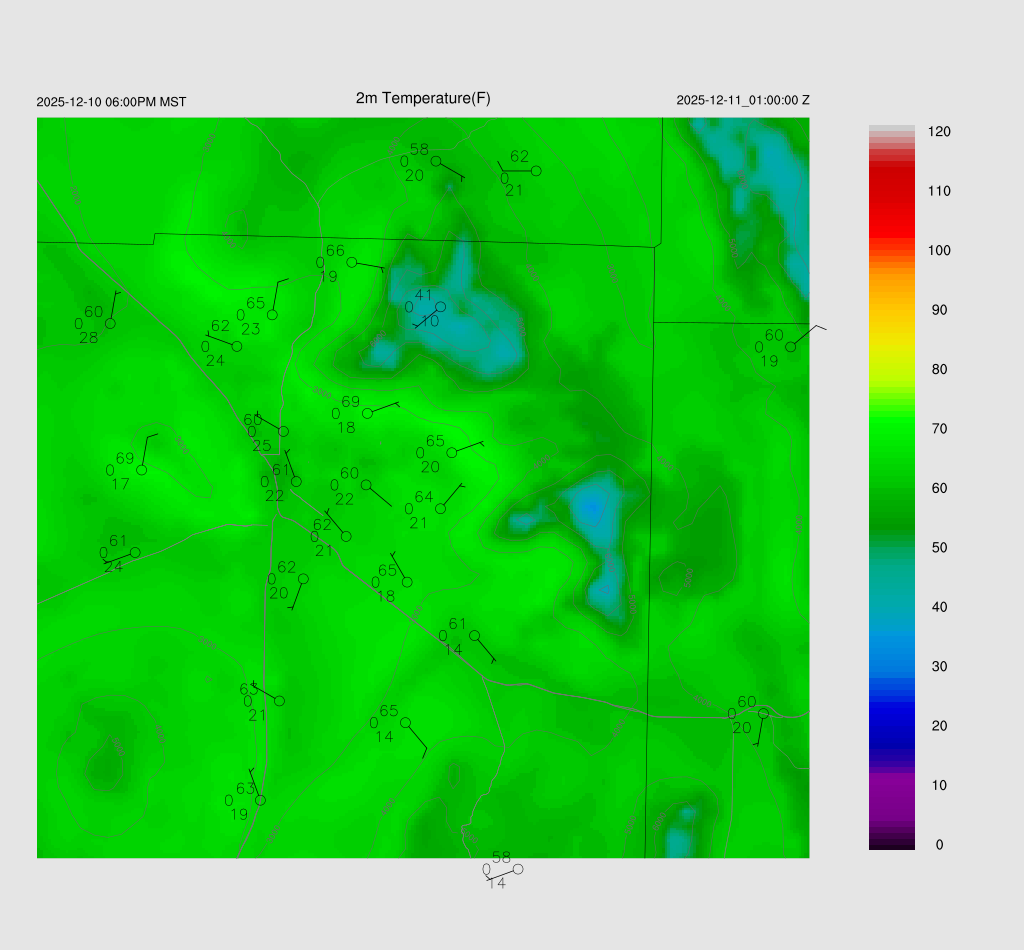Viewport: 1024px width, 950px height.
Task: Select the station marker showing 66 degrees
Action: [x=351, y=262]
